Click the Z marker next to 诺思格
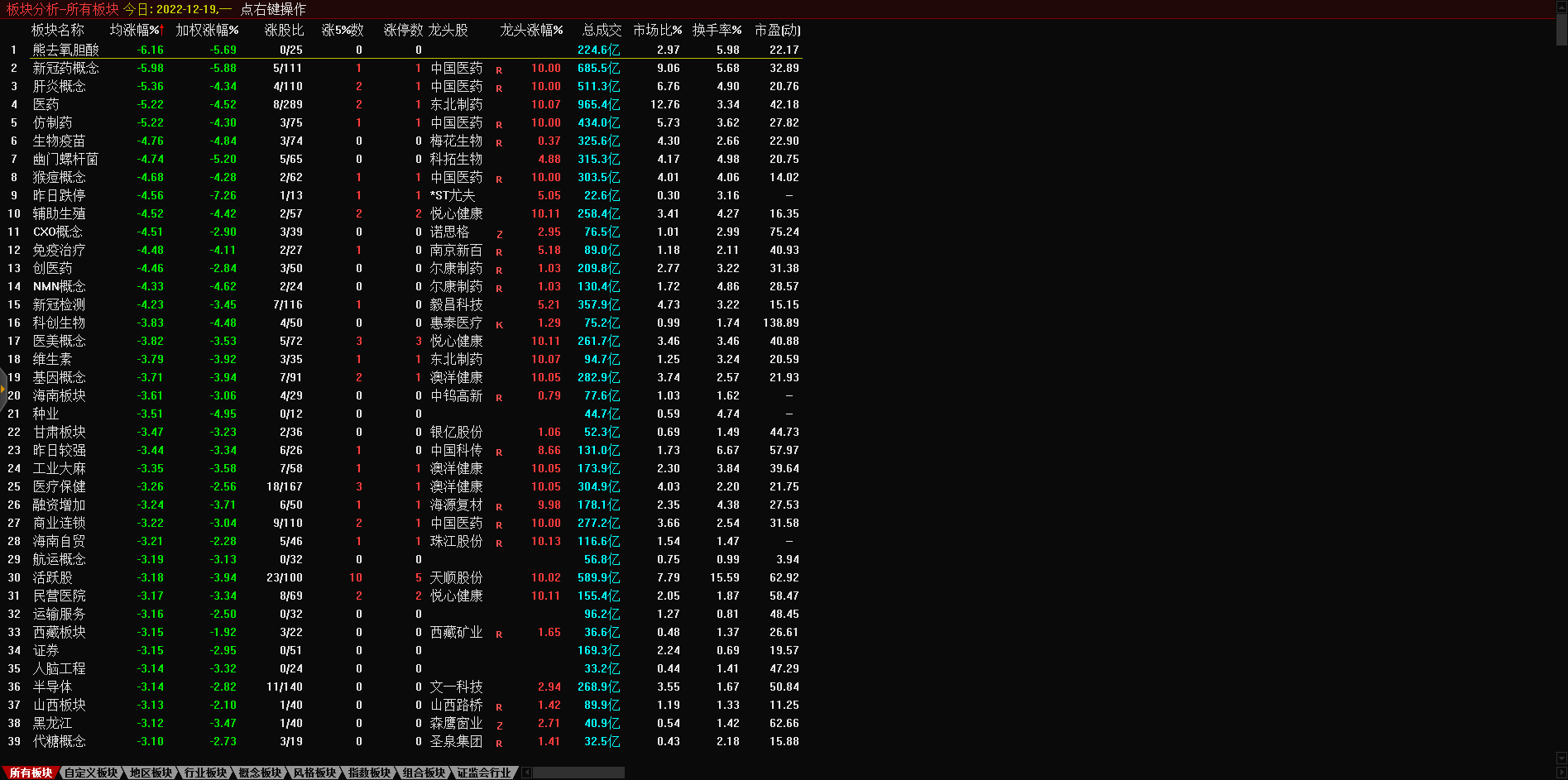Viewport: 1568px width, 780px height. click(x=499, y=233)
